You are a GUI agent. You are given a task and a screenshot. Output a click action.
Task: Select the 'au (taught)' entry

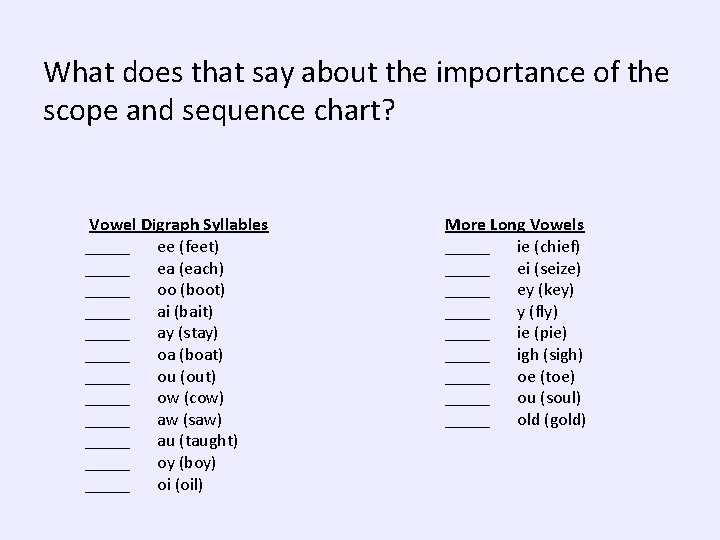pyautogui.click(x=197, y=441)
